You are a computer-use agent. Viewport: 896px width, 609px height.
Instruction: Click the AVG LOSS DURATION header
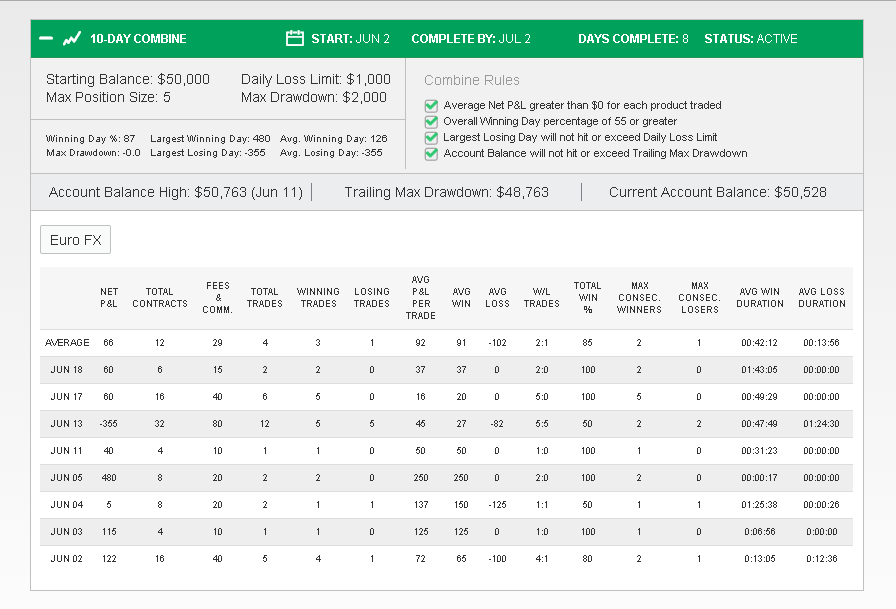pos(822,298)
